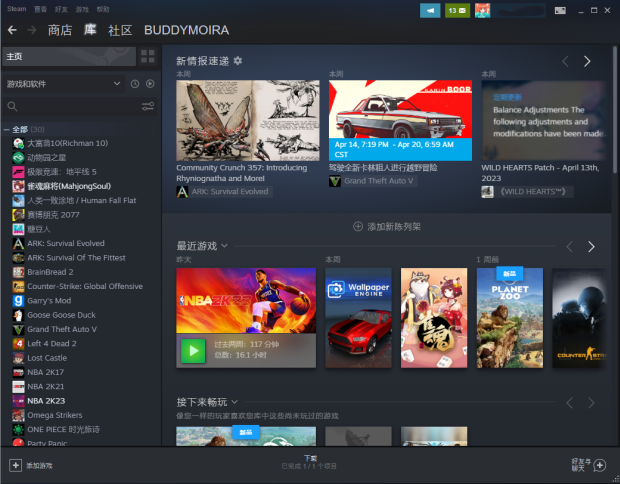Open the Wallpaper Engine game card
The width and height of the screenshot is (620, 484).
coord(358,318)
